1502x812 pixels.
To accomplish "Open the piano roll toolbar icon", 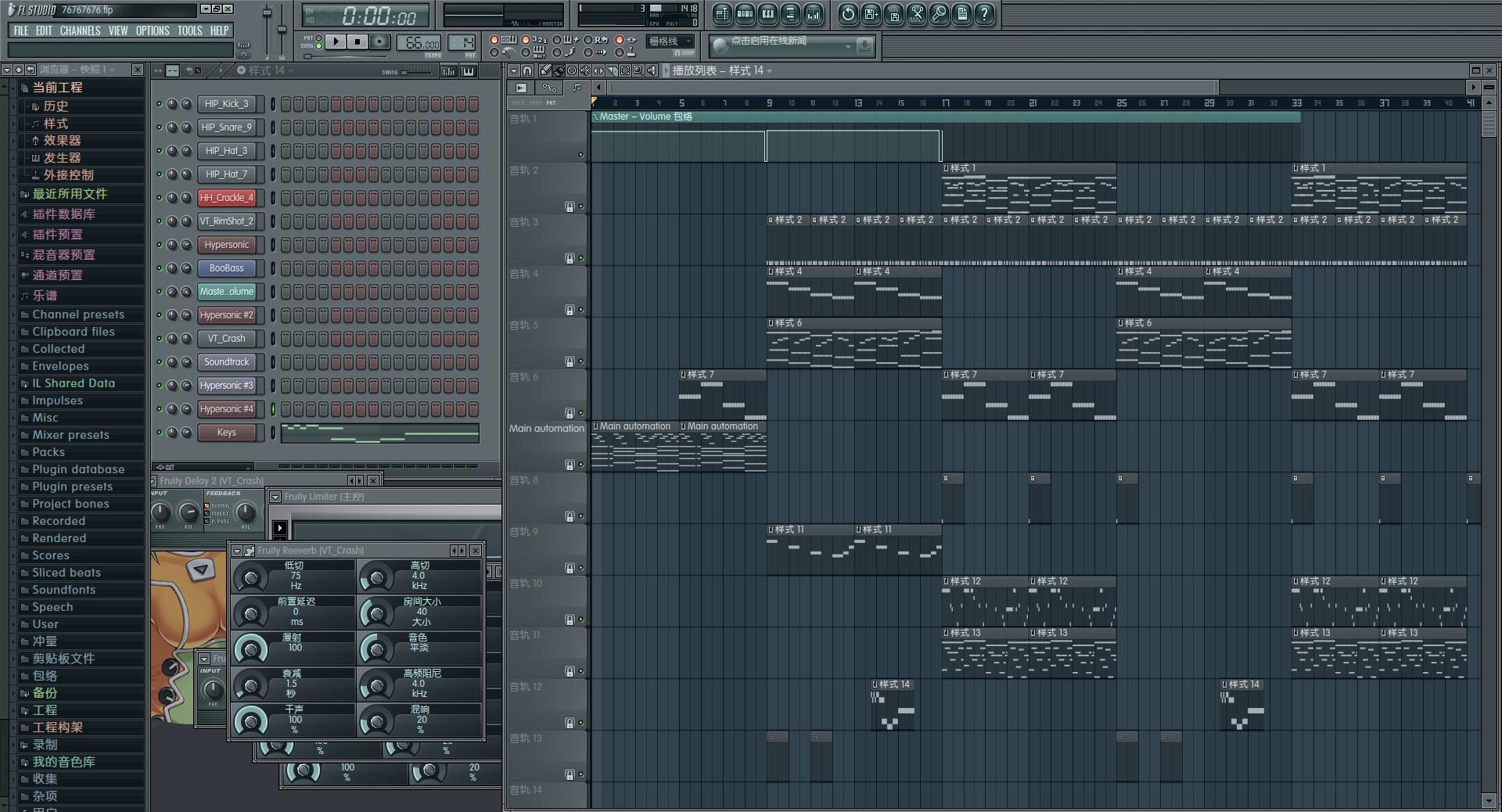I will point(767,13).
